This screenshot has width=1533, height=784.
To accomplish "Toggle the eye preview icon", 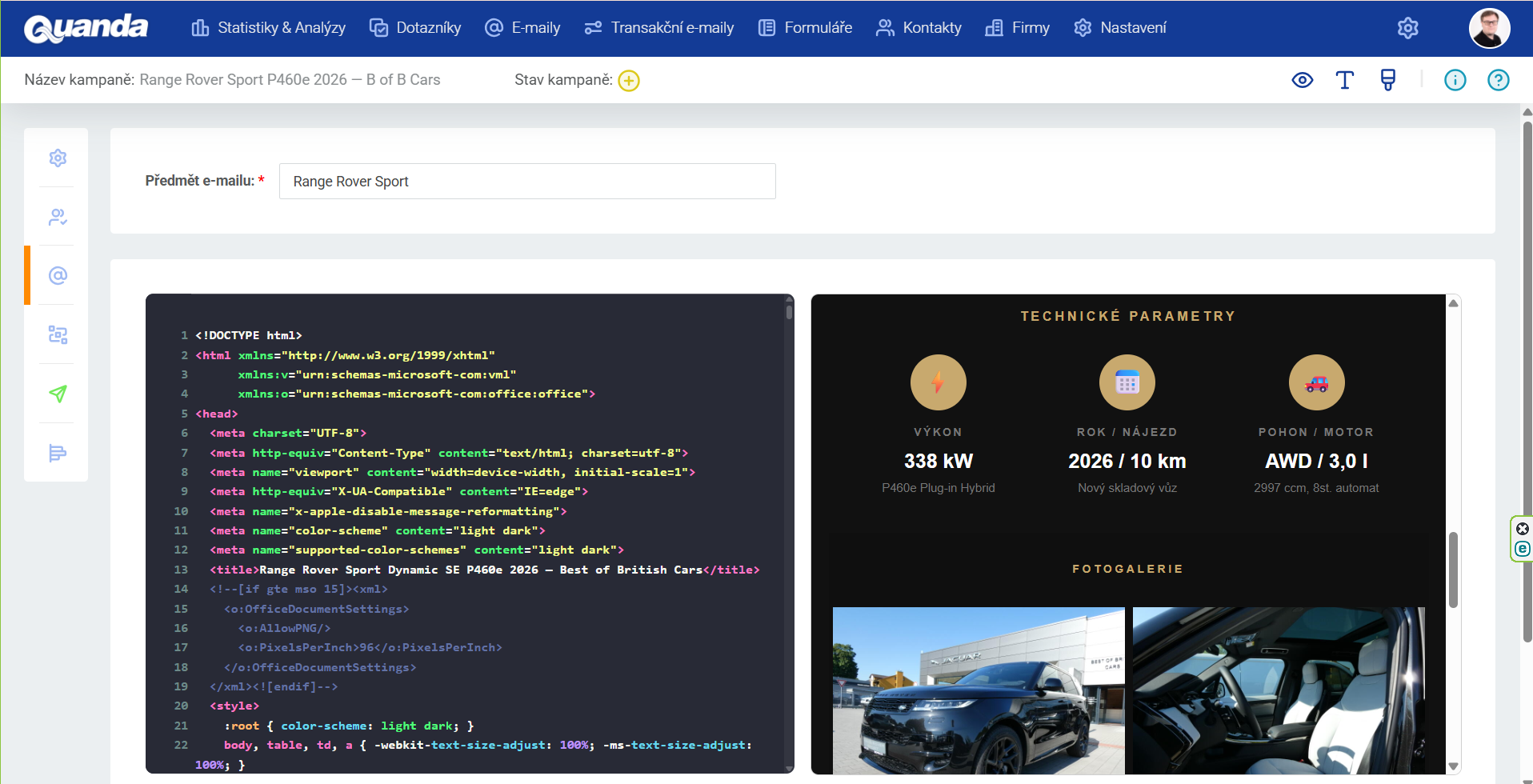I will click(x=1303, y=80).
